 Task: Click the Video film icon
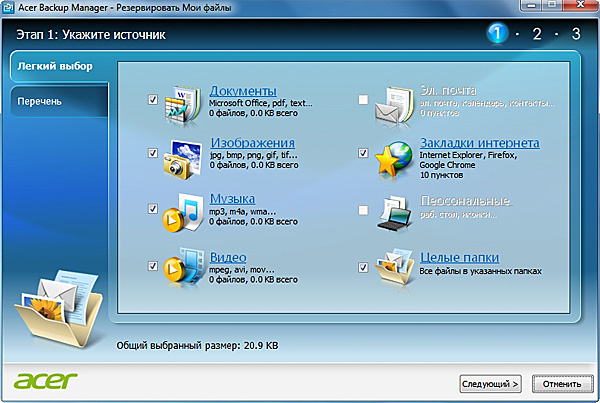(184, 266)
